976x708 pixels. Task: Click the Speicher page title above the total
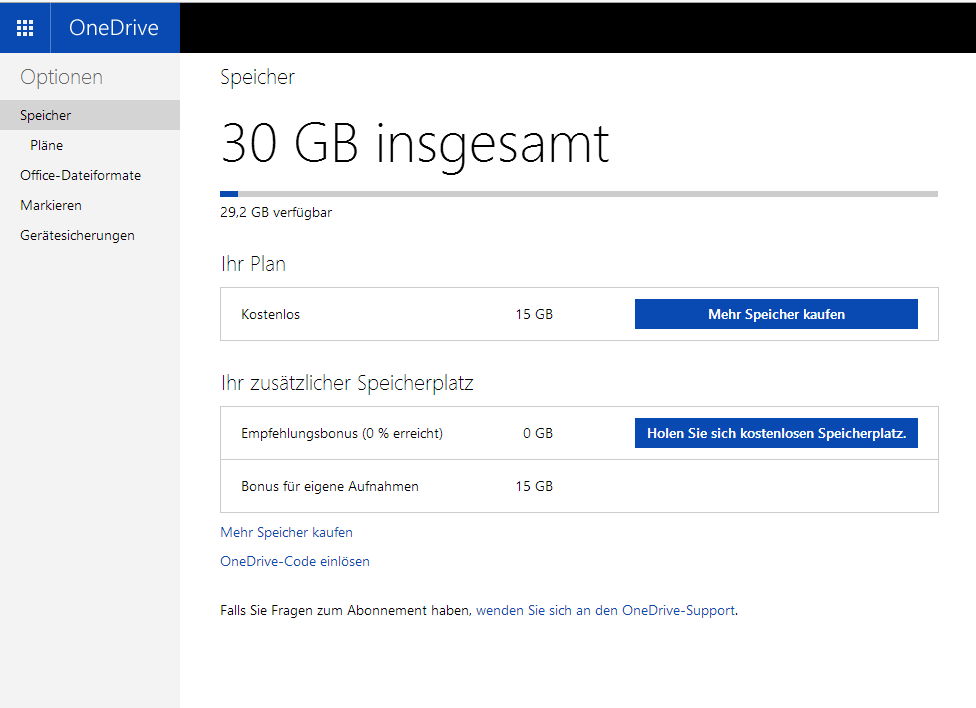[x=258, y=77]
